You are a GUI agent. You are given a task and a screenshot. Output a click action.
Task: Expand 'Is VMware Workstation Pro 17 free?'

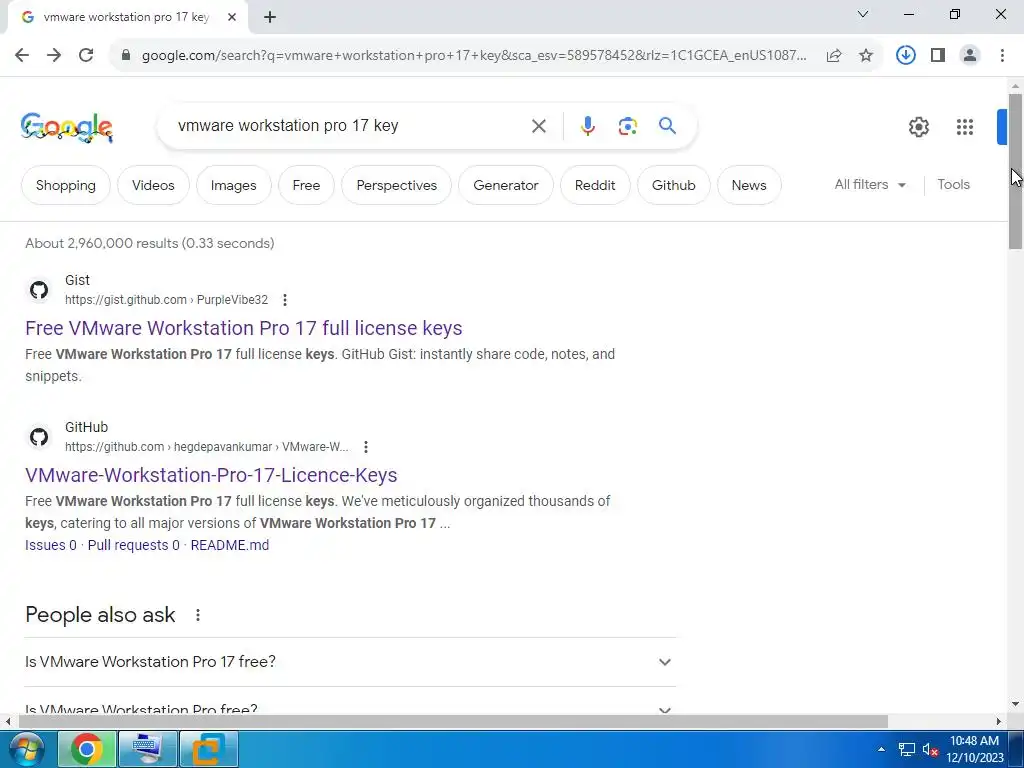click(x=351, y=662)
